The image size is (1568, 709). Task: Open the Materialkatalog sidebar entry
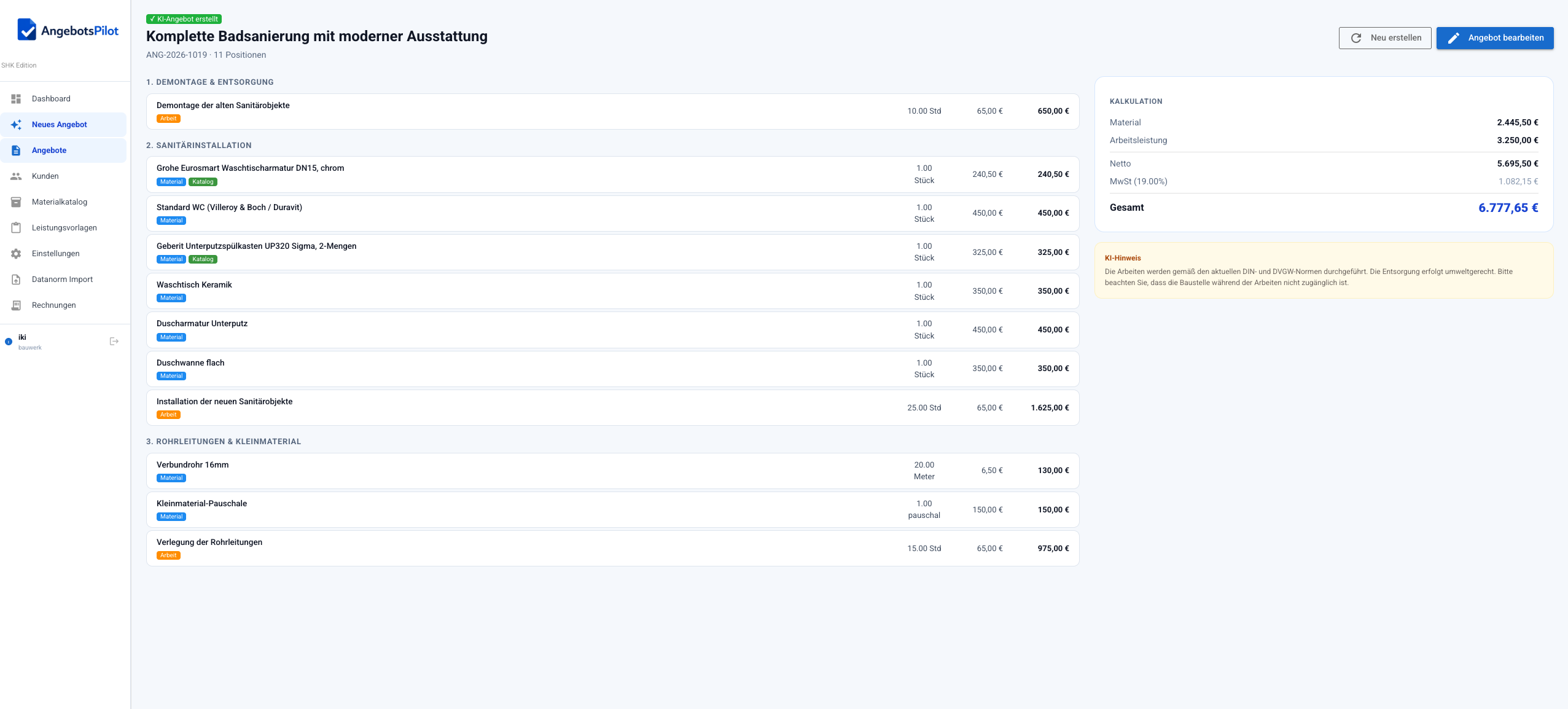point(60,202)
